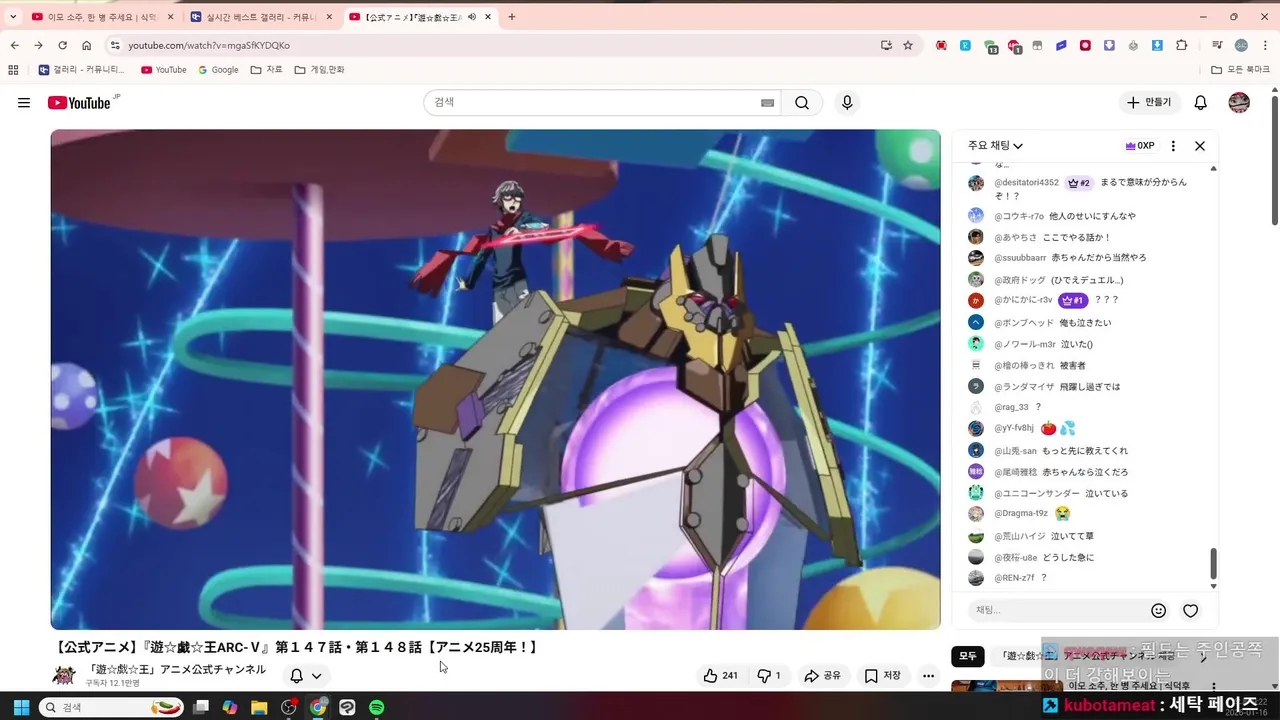This screenshot has width=1280, height=720.
Task: Open the 자료 bookmark folder
Action: (266, 70)
